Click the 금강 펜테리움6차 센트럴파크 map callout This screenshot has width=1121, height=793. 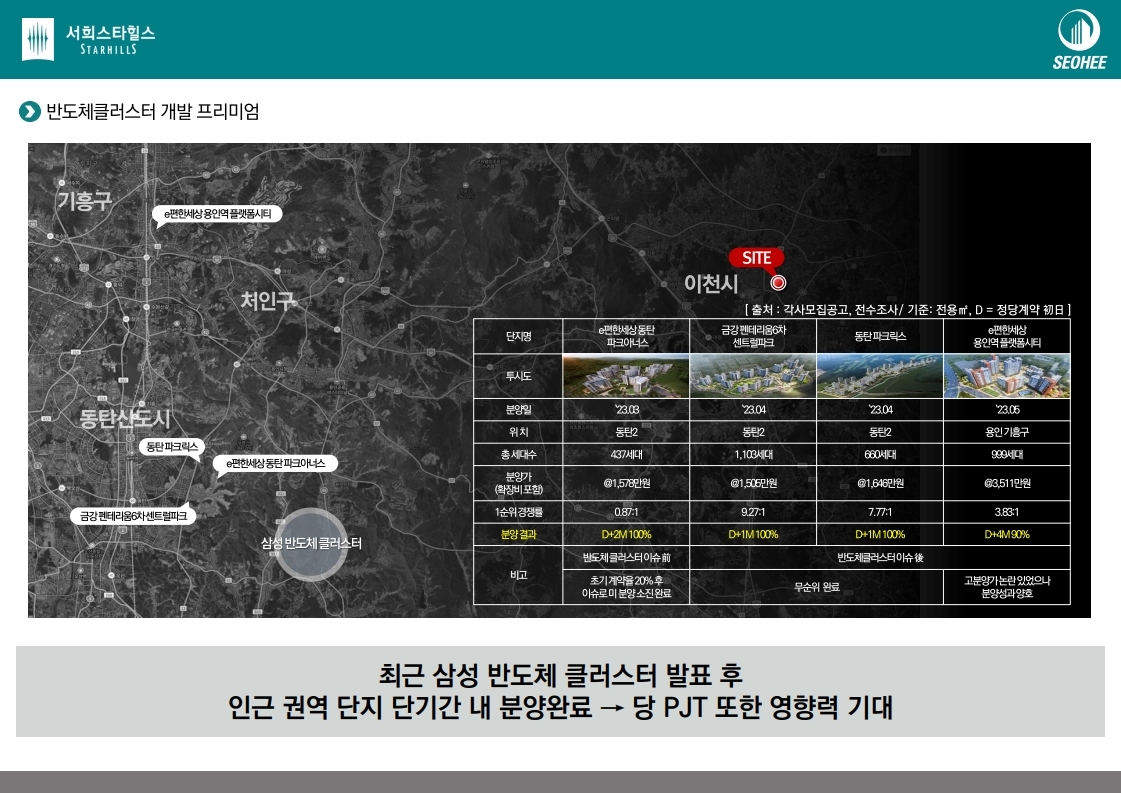133,516
